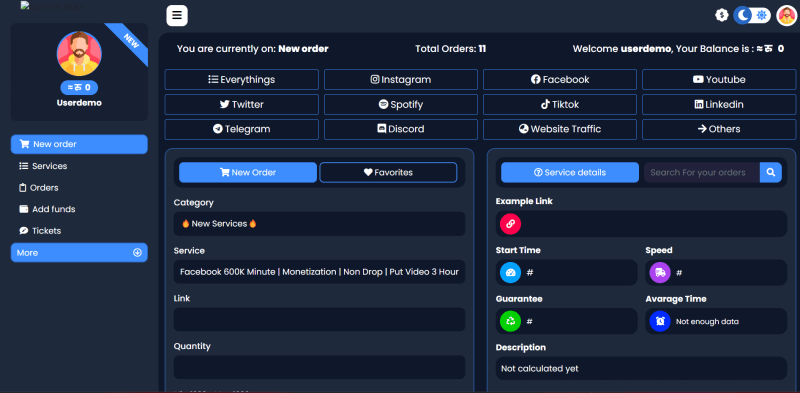Click the red link icon under Example Link
Image resolution: width=800 pixels, height=393 pixels.
tap(511, 224)
